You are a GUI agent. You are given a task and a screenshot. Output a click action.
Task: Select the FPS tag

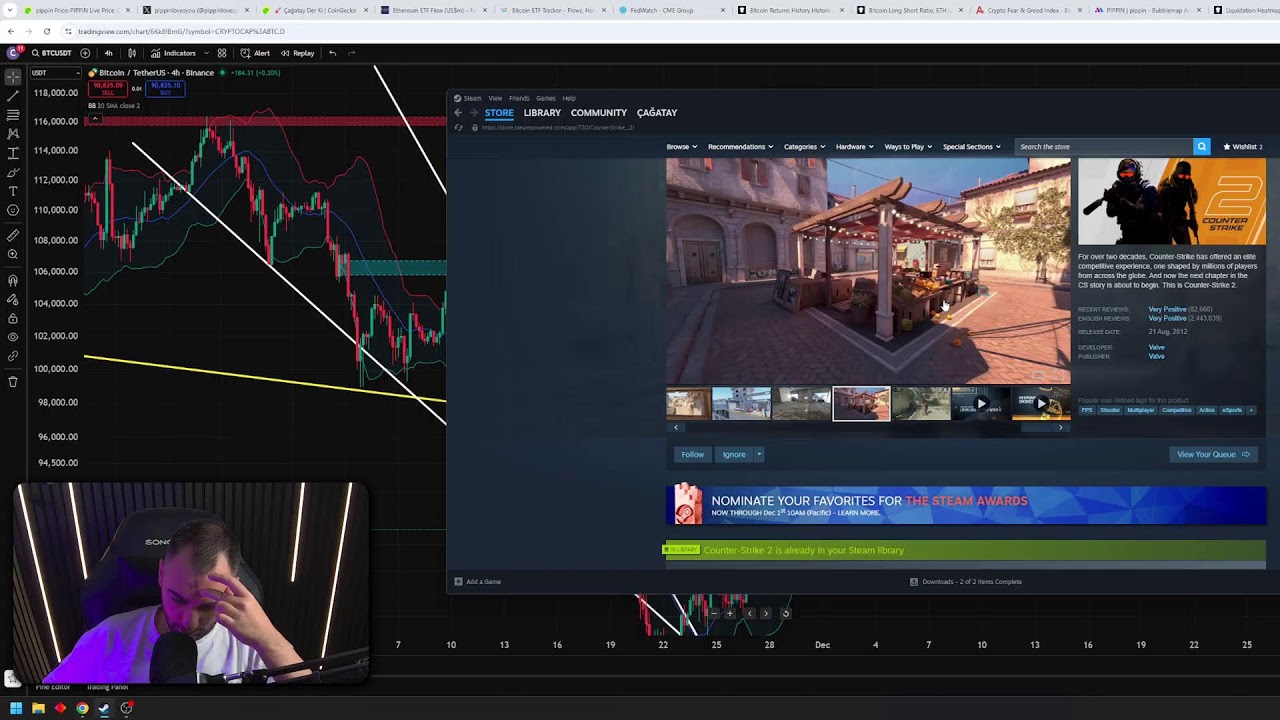pos(1087,410)
